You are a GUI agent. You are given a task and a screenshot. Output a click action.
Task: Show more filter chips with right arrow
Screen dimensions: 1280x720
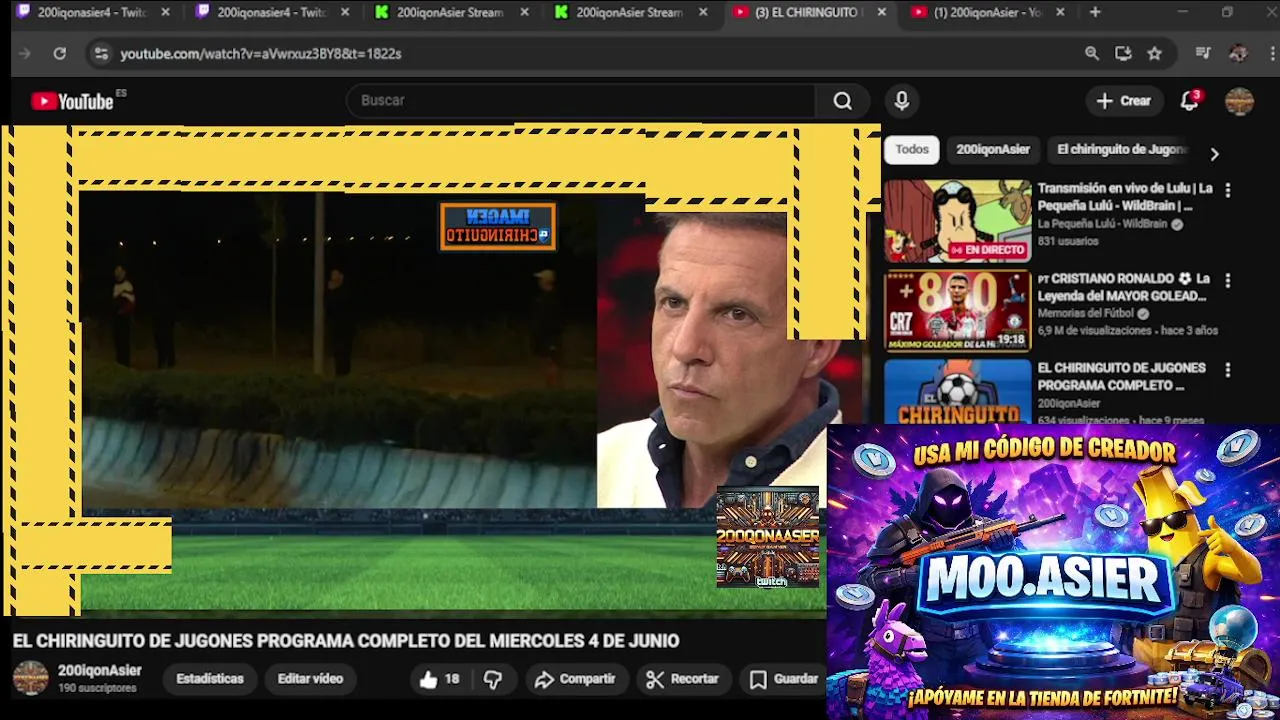pyautogui.click(x=1214, y=154)
